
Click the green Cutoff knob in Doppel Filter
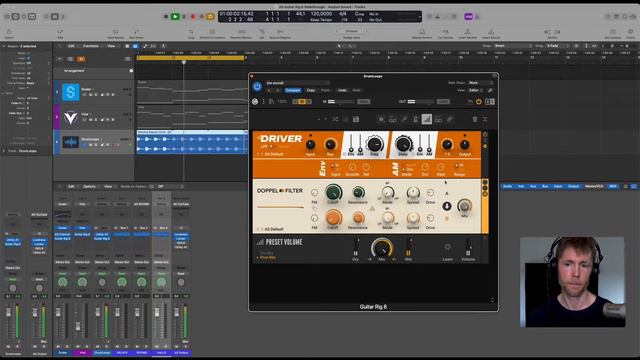(333, 192)
